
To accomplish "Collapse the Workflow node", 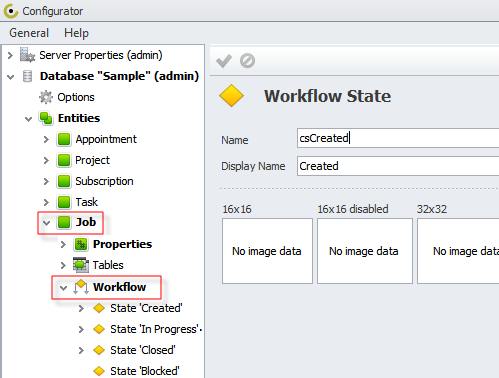I will tap(63, 287).
